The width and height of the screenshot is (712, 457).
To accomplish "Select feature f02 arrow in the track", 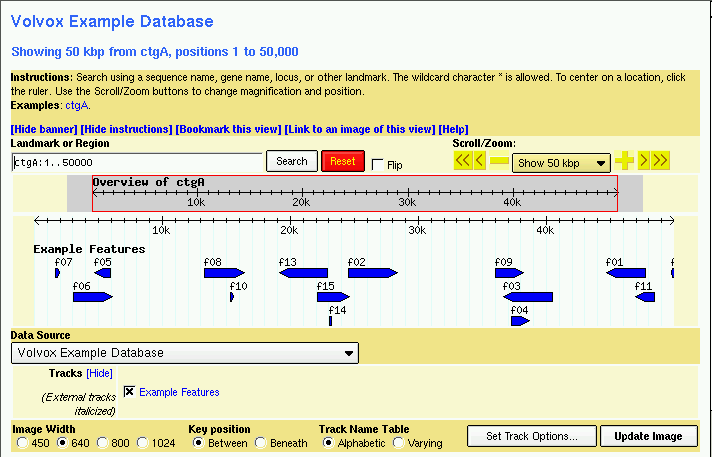I will tap(372, 273).
